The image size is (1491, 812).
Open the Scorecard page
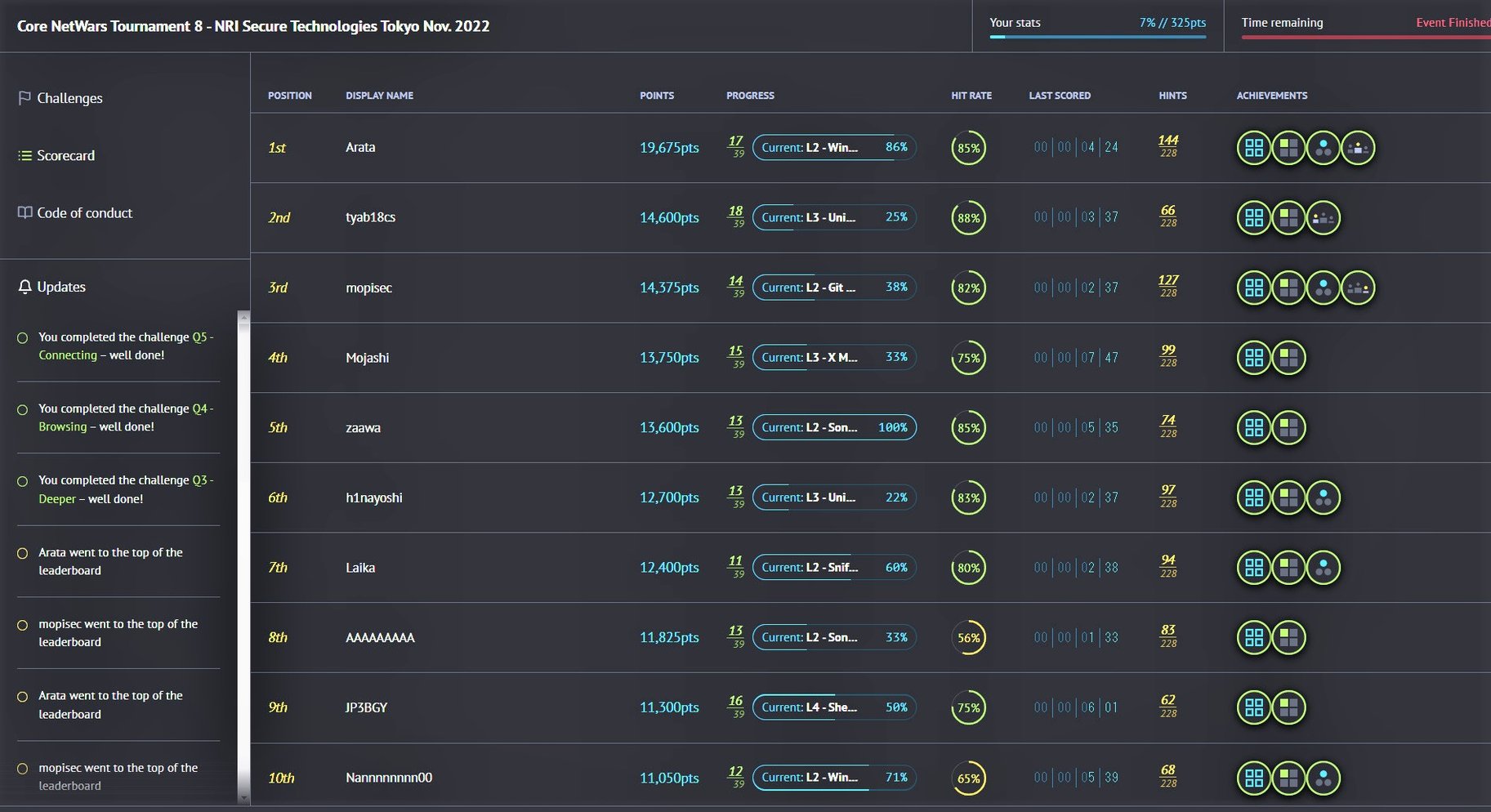coord(65,155)
